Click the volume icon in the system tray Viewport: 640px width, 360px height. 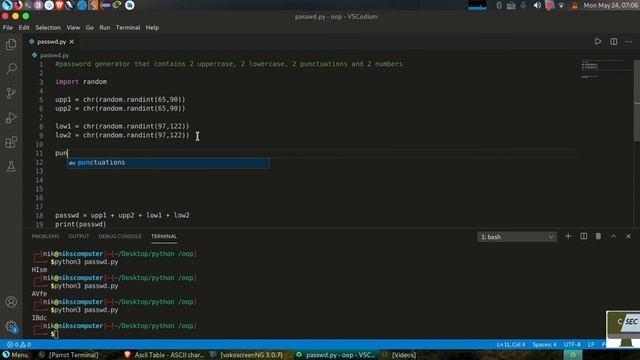click(537, 5)
